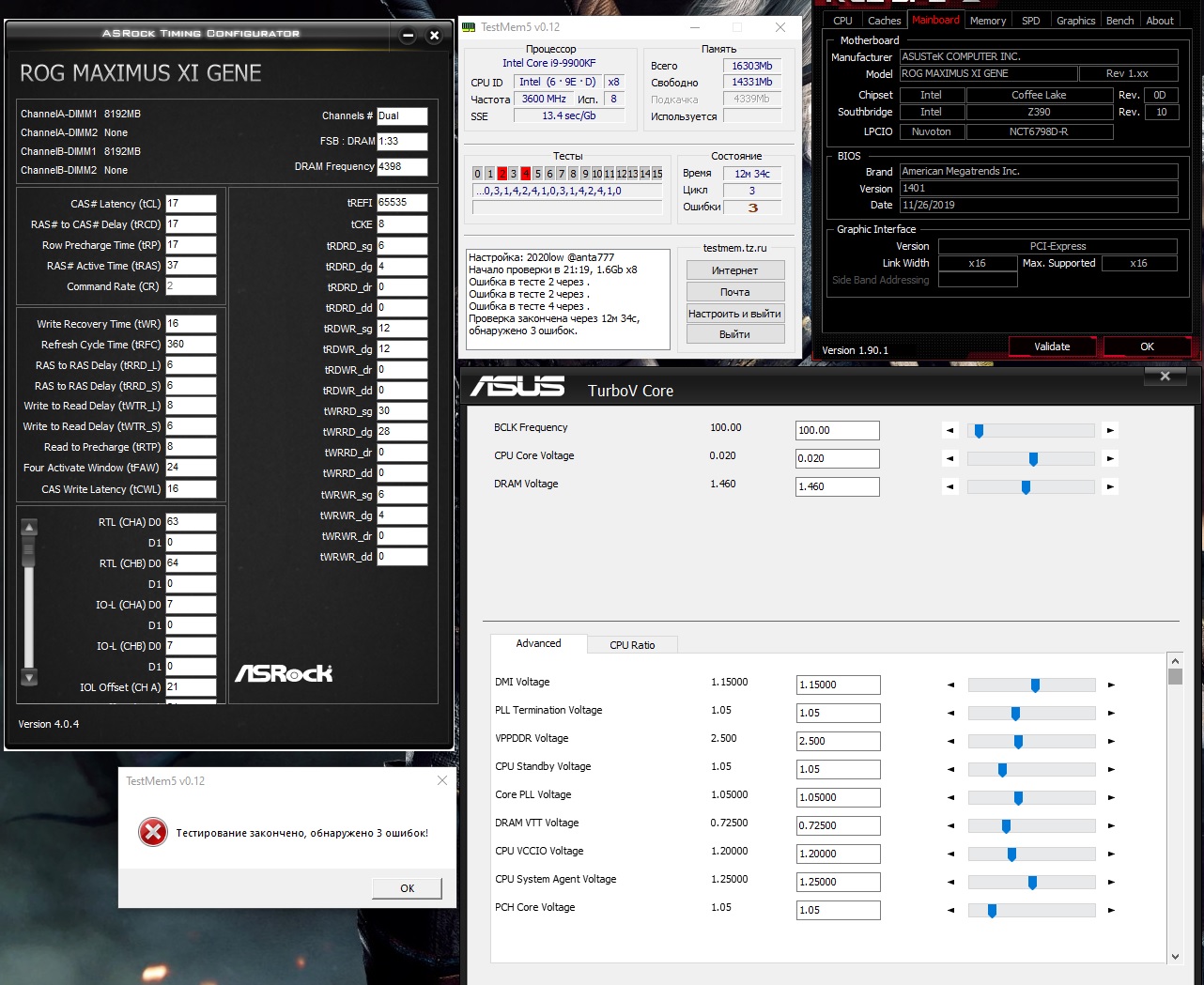Decrease DMI Voltage with left arrow
This screenshot has width=1204, height=985.
click(950, 685)
